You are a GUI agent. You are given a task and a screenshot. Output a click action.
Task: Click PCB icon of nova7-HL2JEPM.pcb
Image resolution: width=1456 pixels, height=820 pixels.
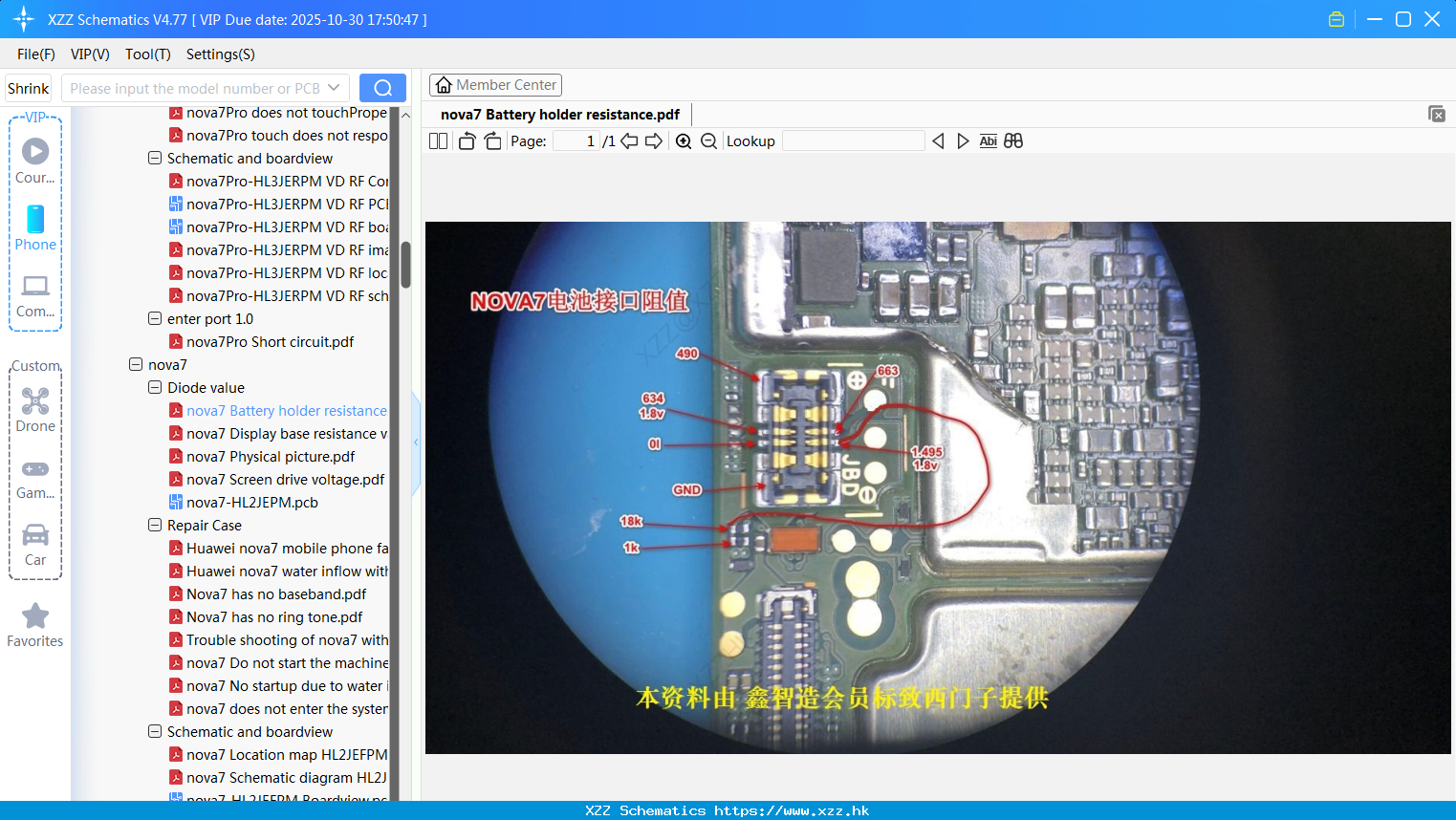176,502
